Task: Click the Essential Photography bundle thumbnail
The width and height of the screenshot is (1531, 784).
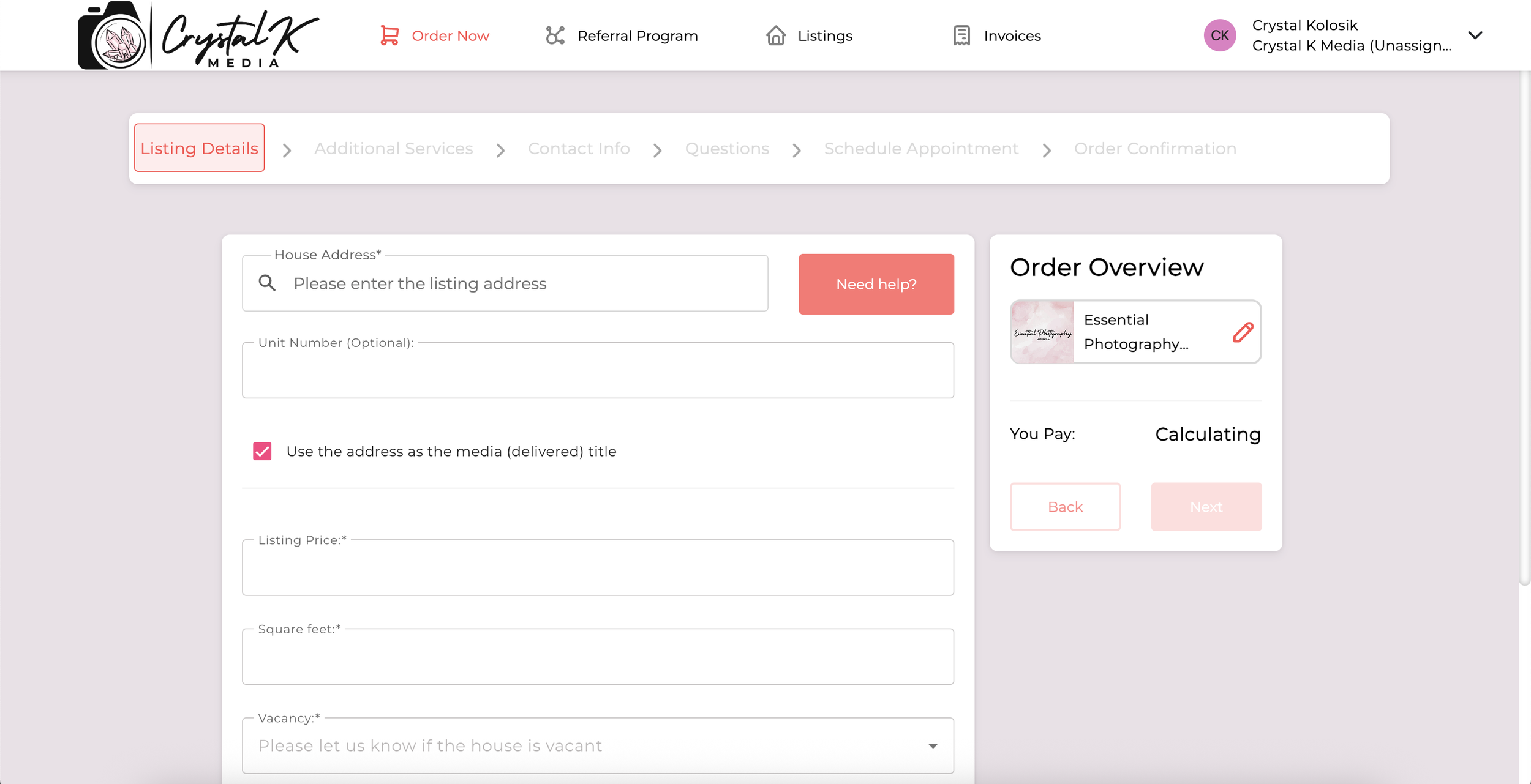Action: [x=1042, y=332]
